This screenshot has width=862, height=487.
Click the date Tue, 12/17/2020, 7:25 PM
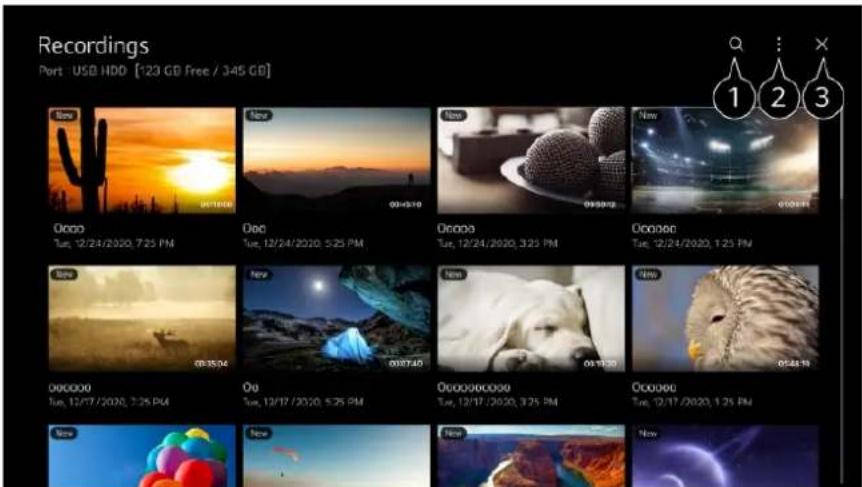click(x=109, y=402)
